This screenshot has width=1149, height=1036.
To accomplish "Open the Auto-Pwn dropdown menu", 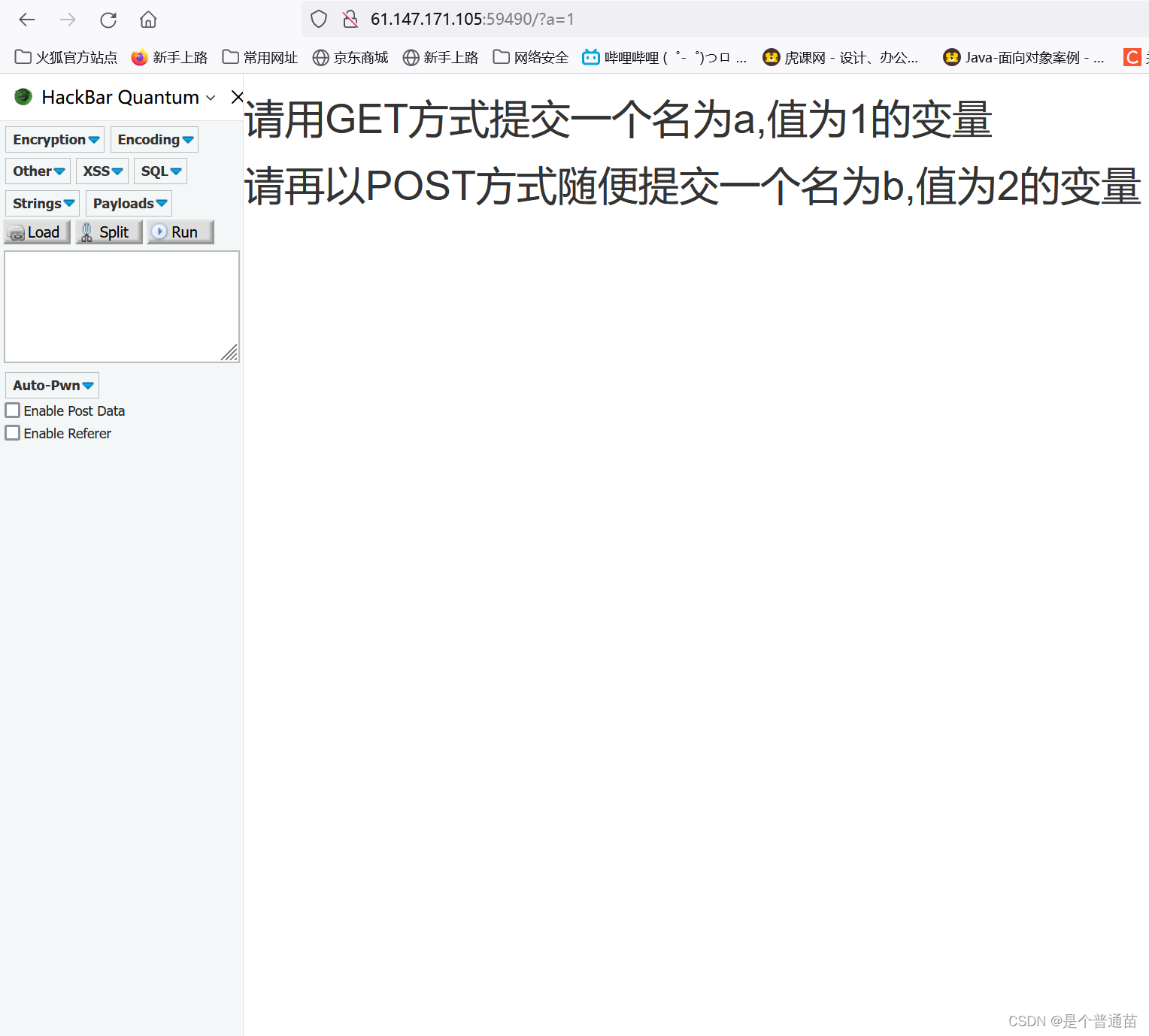I will click(52, 386).
